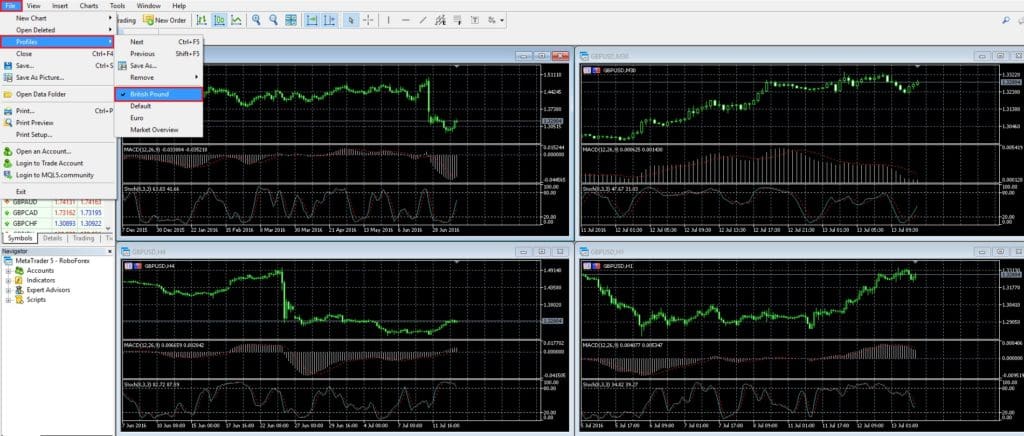
Task: Toggle the chart shift icon
Action: tap(330, 20)
